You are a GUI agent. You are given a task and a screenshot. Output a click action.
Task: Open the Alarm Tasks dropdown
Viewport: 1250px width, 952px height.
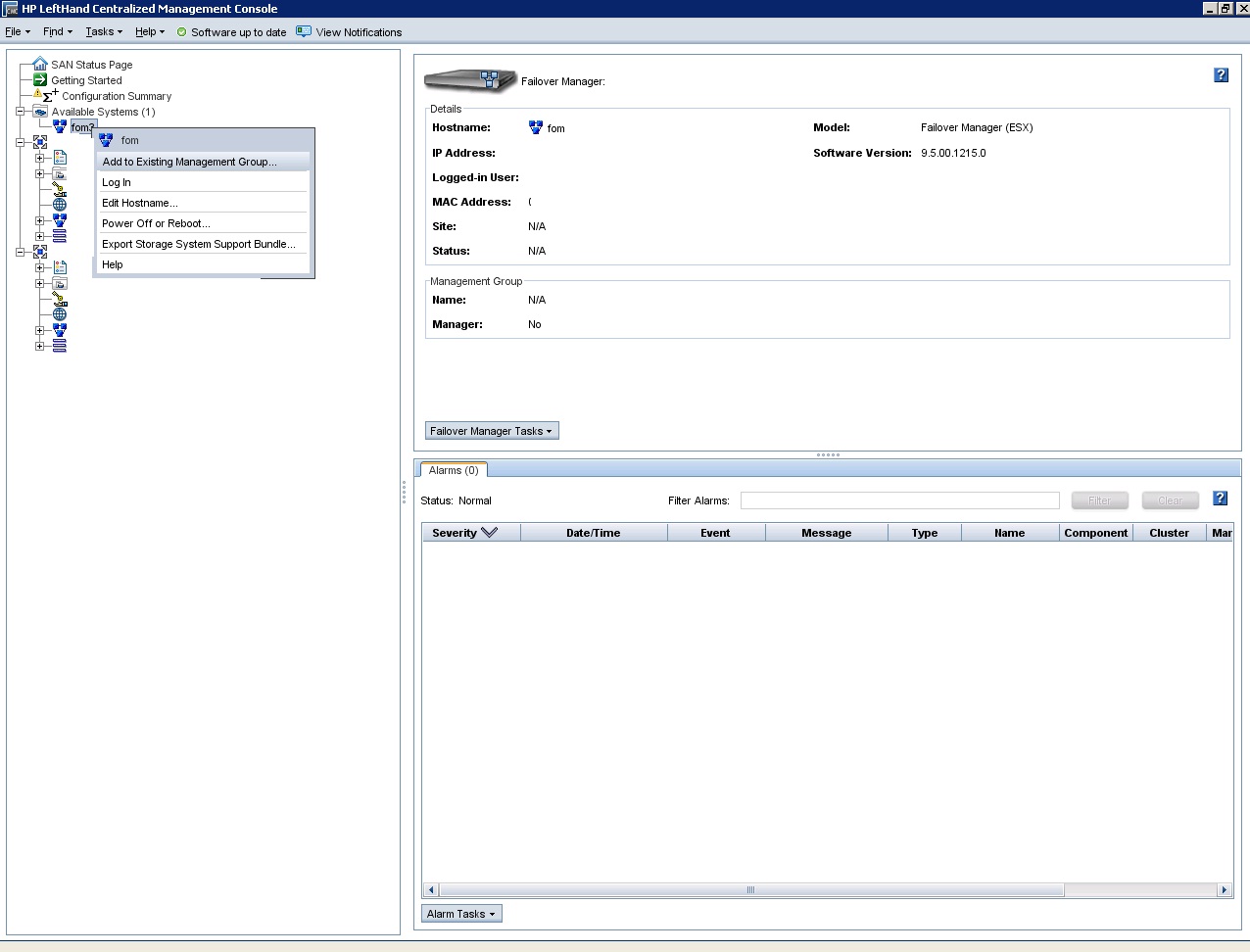pyautogui.click(x=461, y=914)
